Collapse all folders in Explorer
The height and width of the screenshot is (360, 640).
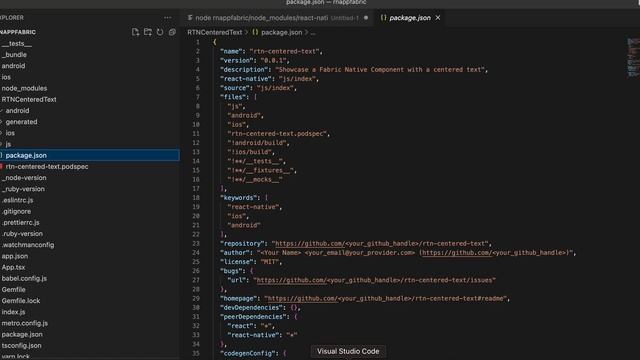(x=172, y=32)
